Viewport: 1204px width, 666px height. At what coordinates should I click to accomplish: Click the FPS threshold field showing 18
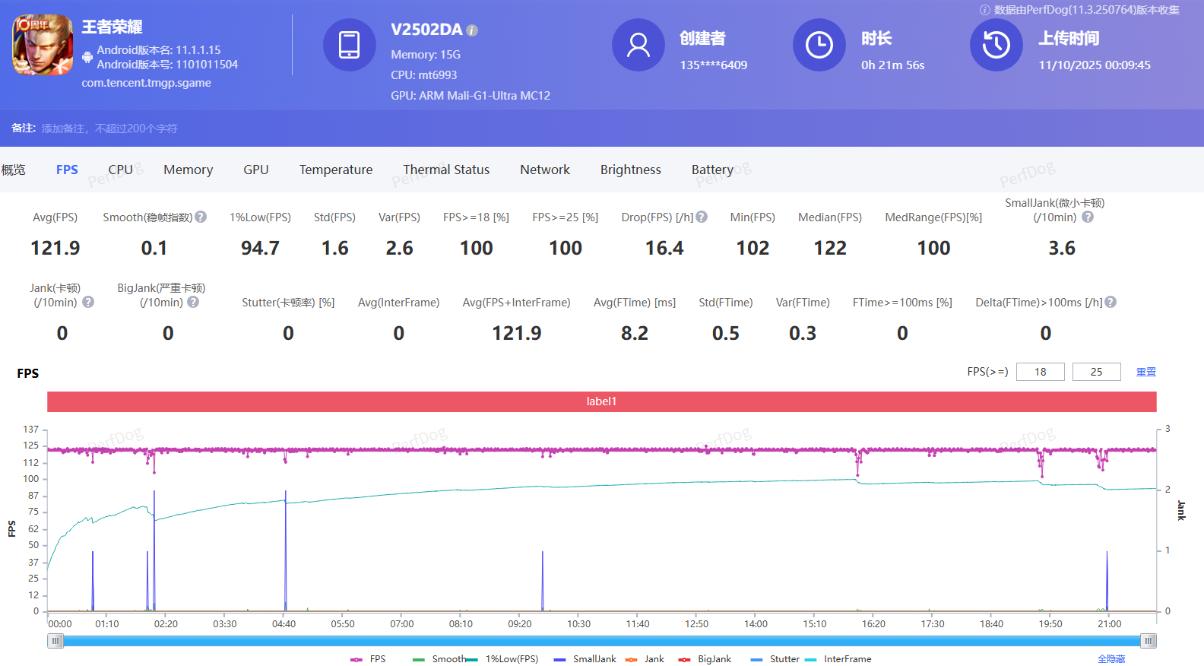(x=1040, y=372)
